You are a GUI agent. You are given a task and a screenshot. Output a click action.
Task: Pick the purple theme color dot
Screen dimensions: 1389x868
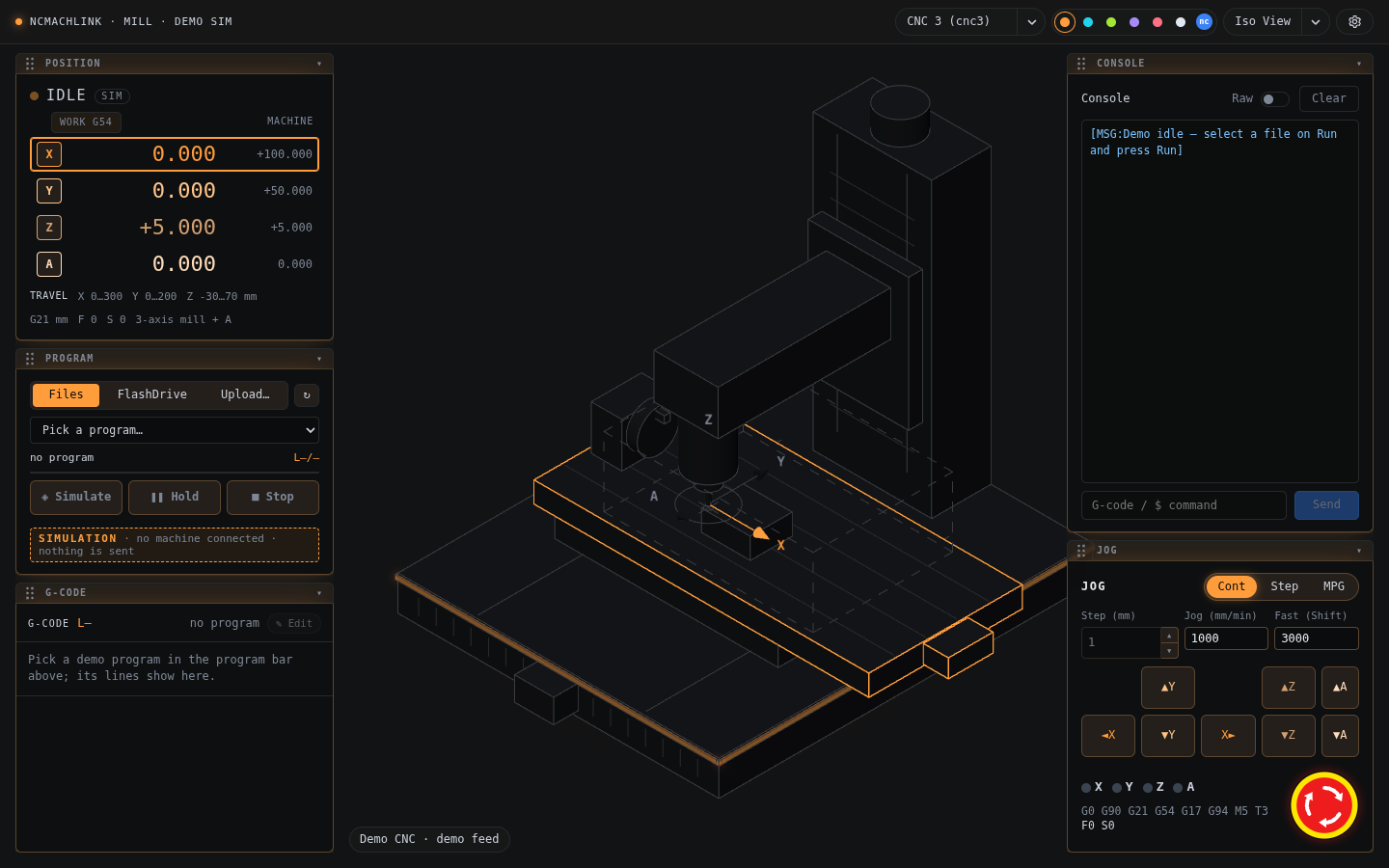[1134, 21]
